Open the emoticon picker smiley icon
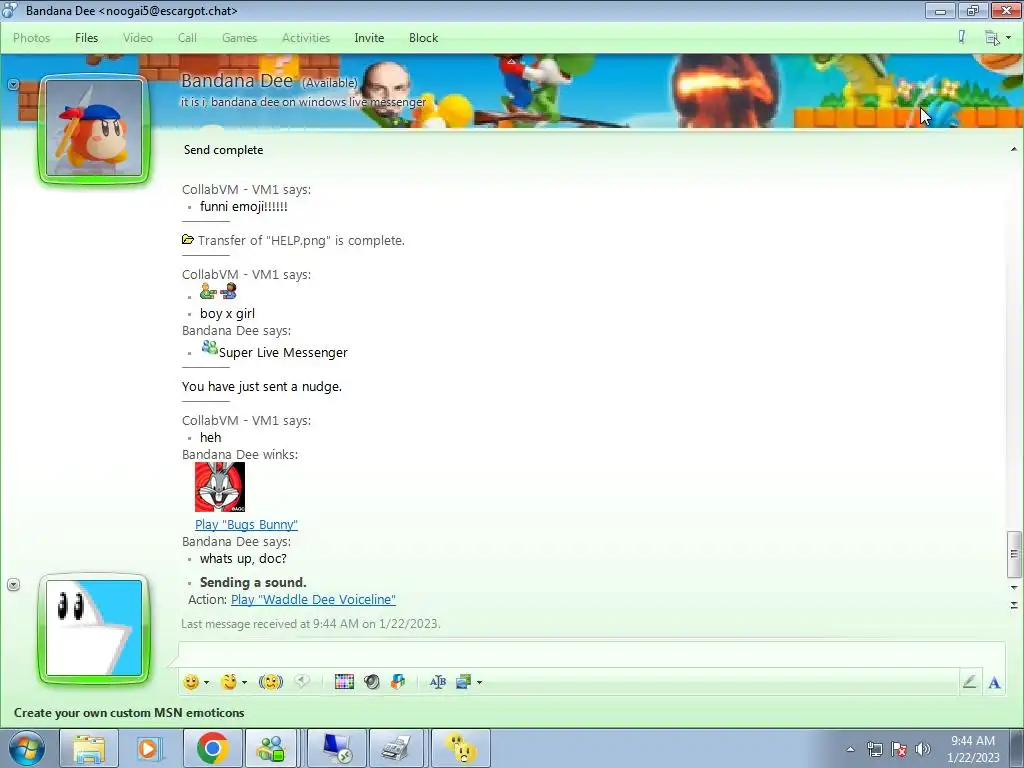Viewport: 1024px width, 768px height. point(191,682)
